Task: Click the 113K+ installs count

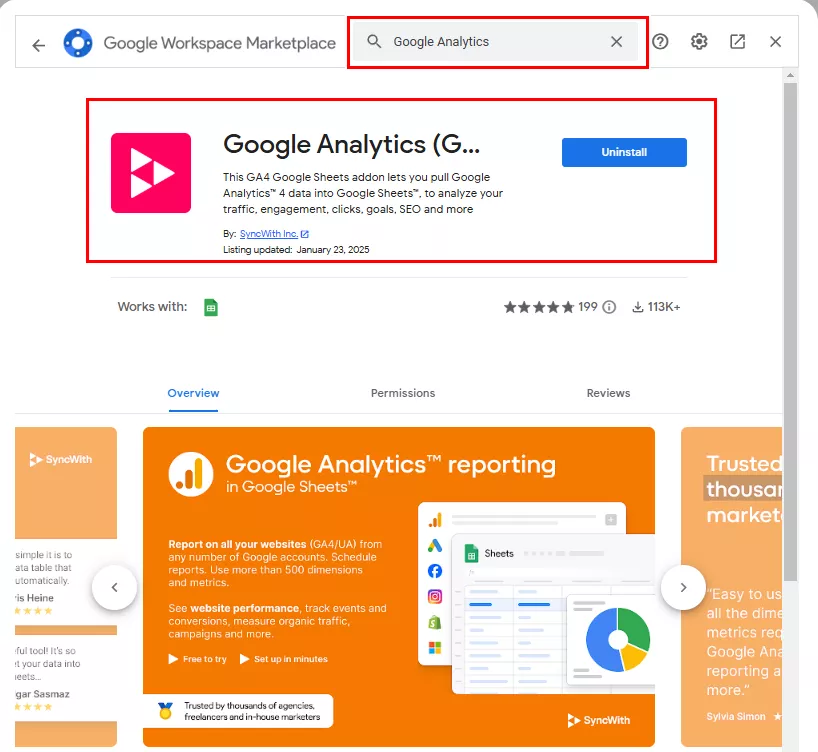Action: (664, 307)
